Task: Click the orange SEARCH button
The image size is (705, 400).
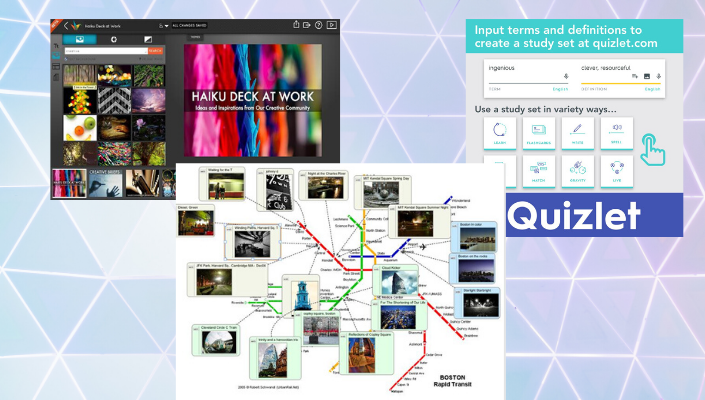Action: coord(156,51)
